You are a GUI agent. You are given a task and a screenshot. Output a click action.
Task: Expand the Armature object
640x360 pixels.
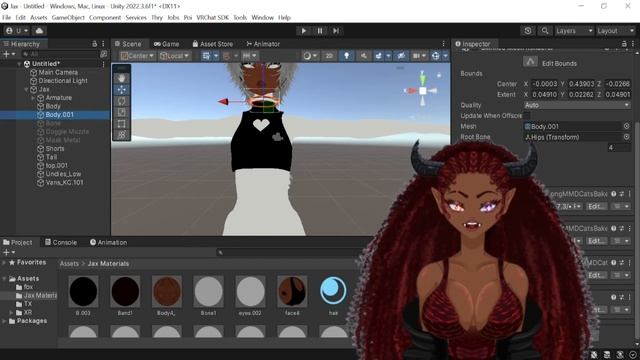33,98
